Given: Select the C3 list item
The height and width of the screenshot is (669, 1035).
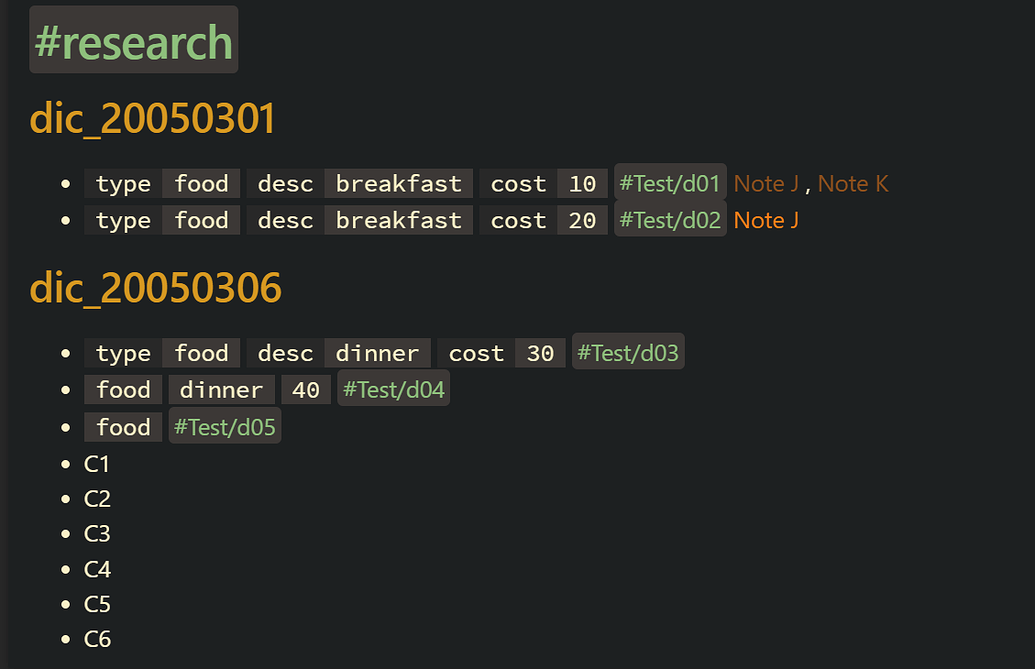Looking at the screenshot, I should [96, 533].
